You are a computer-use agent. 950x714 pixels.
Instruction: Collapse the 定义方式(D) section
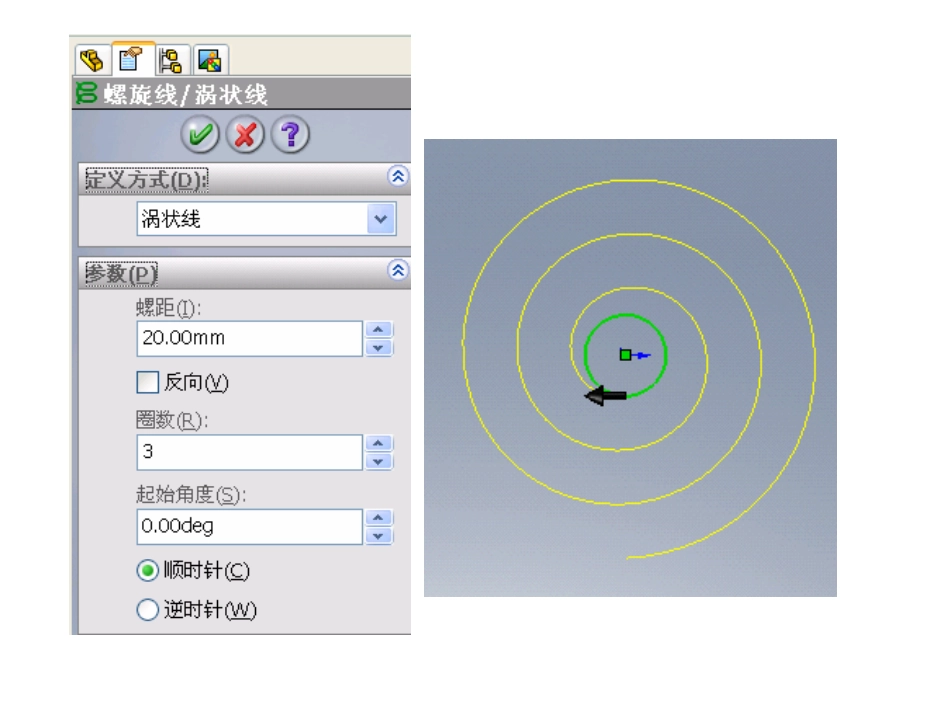397,176
